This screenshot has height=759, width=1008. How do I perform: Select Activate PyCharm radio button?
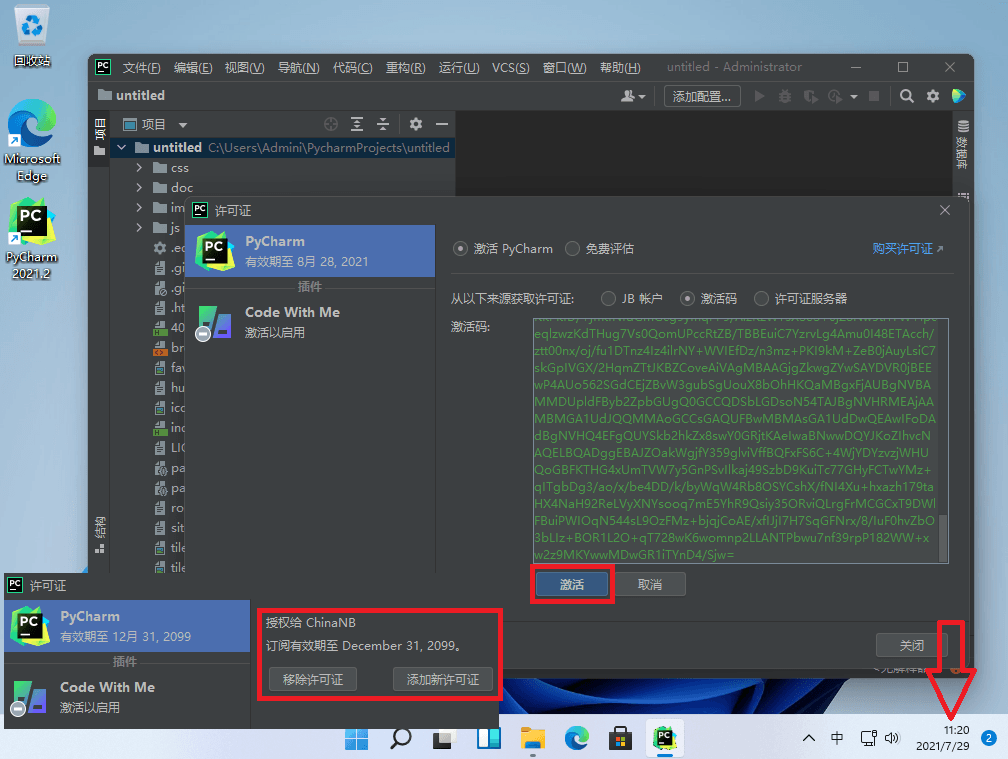[x=460, y=249]
